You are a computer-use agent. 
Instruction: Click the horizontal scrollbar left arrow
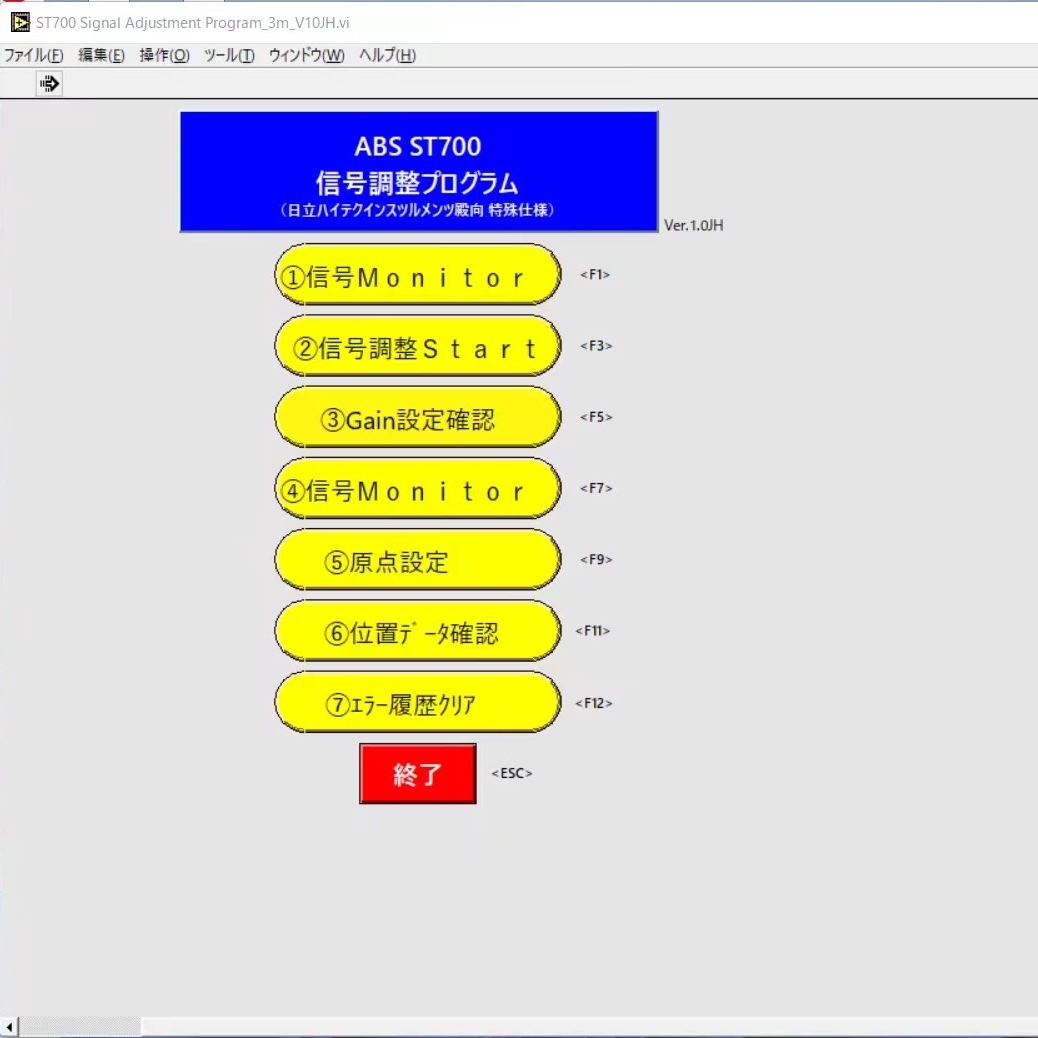9,1027
